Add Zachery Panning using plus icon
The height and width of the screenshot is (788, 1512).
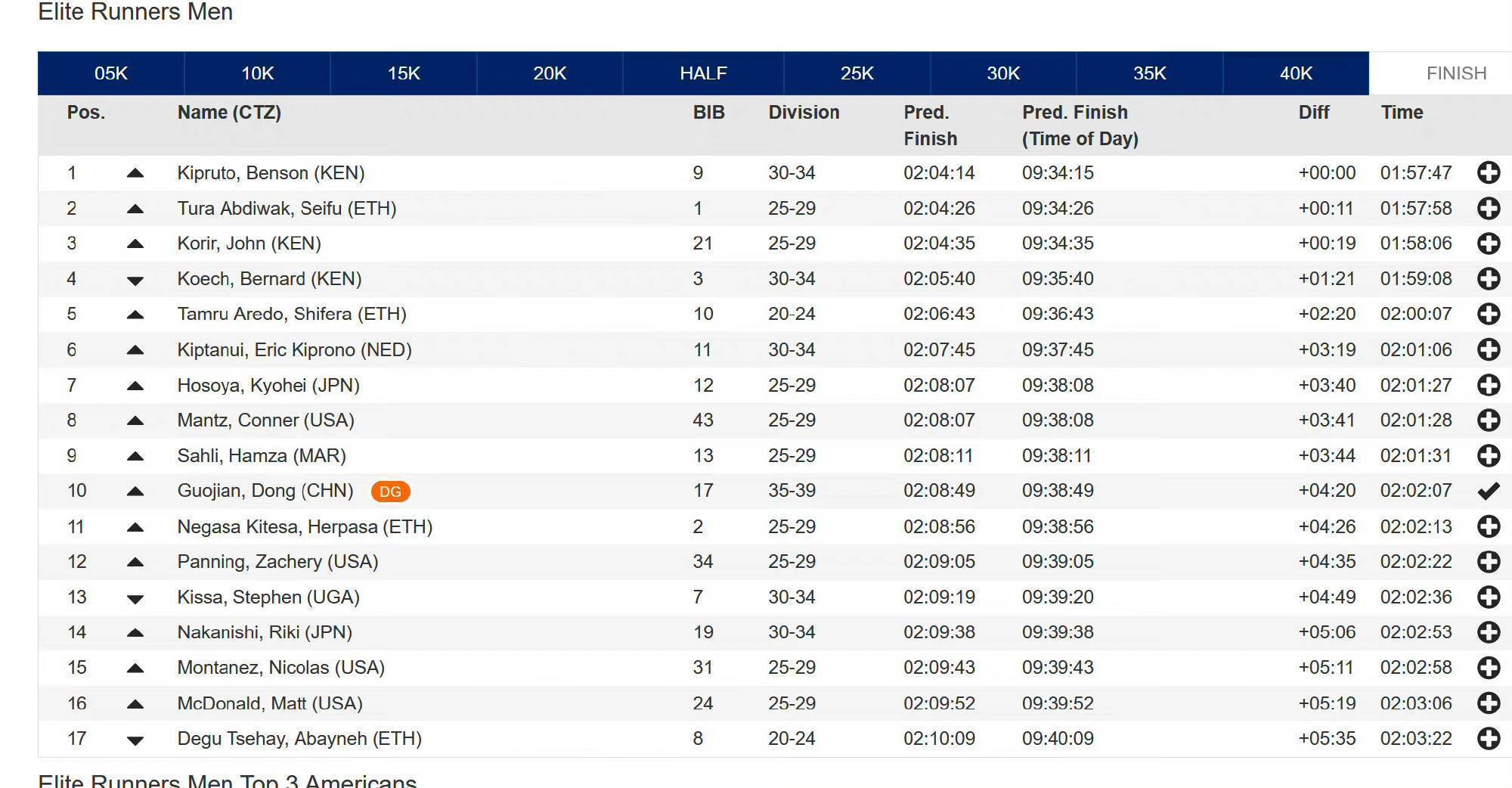1488,562
